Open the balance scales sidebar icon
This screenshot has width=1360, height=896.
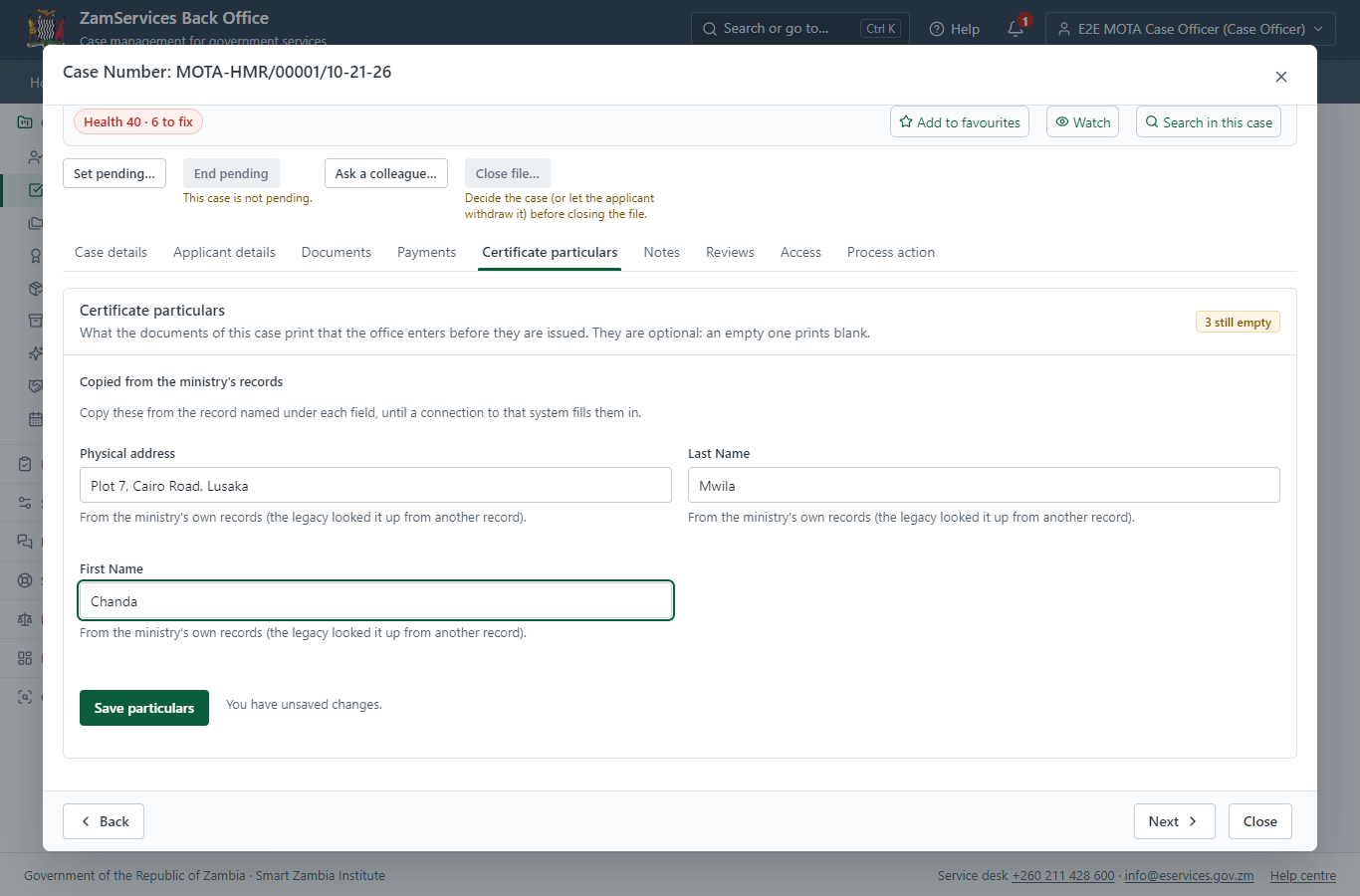coord(25,619)
